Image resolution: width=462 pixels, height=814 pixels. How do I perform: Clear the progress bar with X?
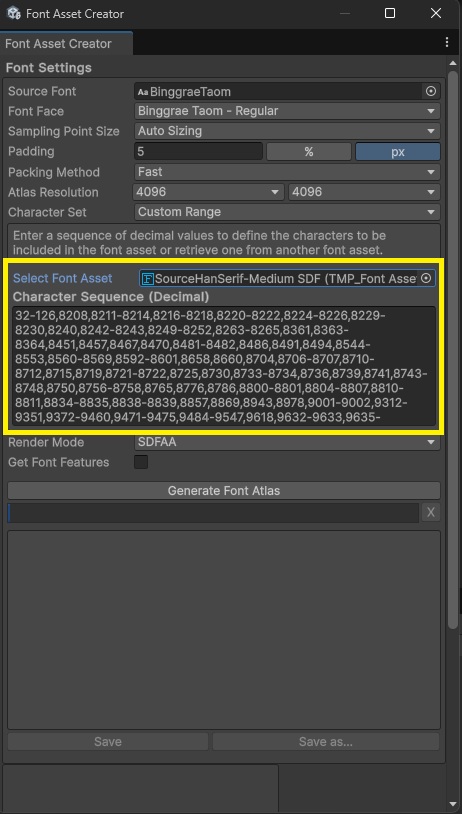[x=430, y=512]
